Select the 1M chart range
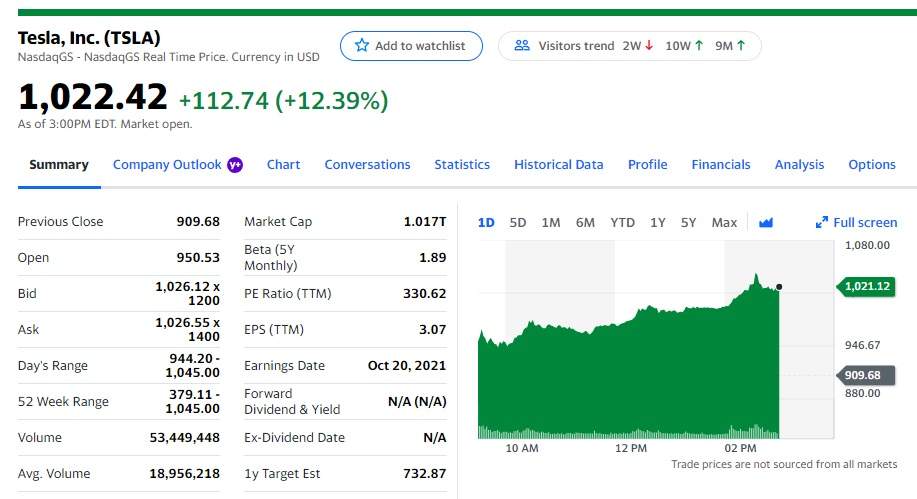The height and width of the screenshot is (499, 917). pyautogui.click(x=551, y=222)
